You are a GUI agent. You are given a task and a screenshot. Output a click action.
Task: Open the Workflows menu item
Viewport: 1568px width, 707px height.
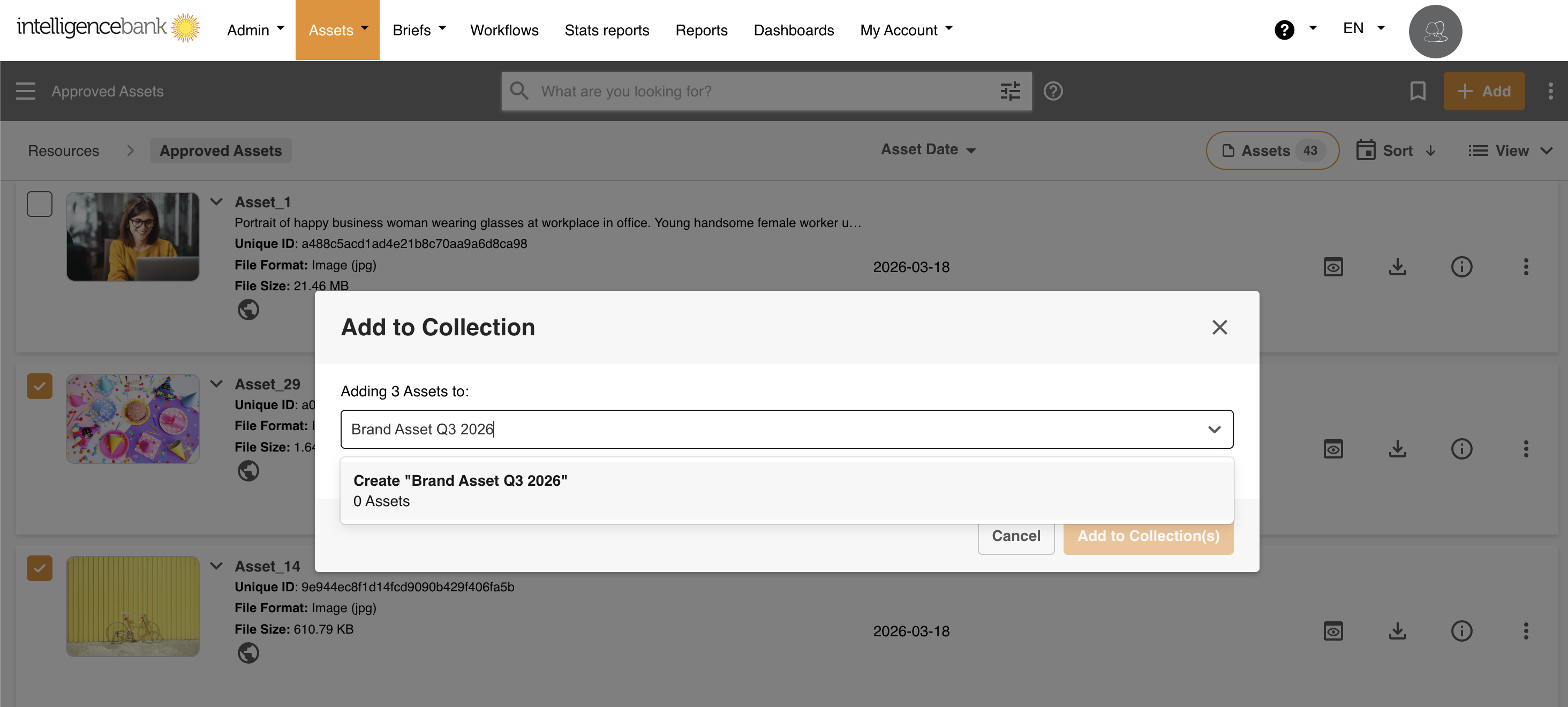(x=504, y=30)
